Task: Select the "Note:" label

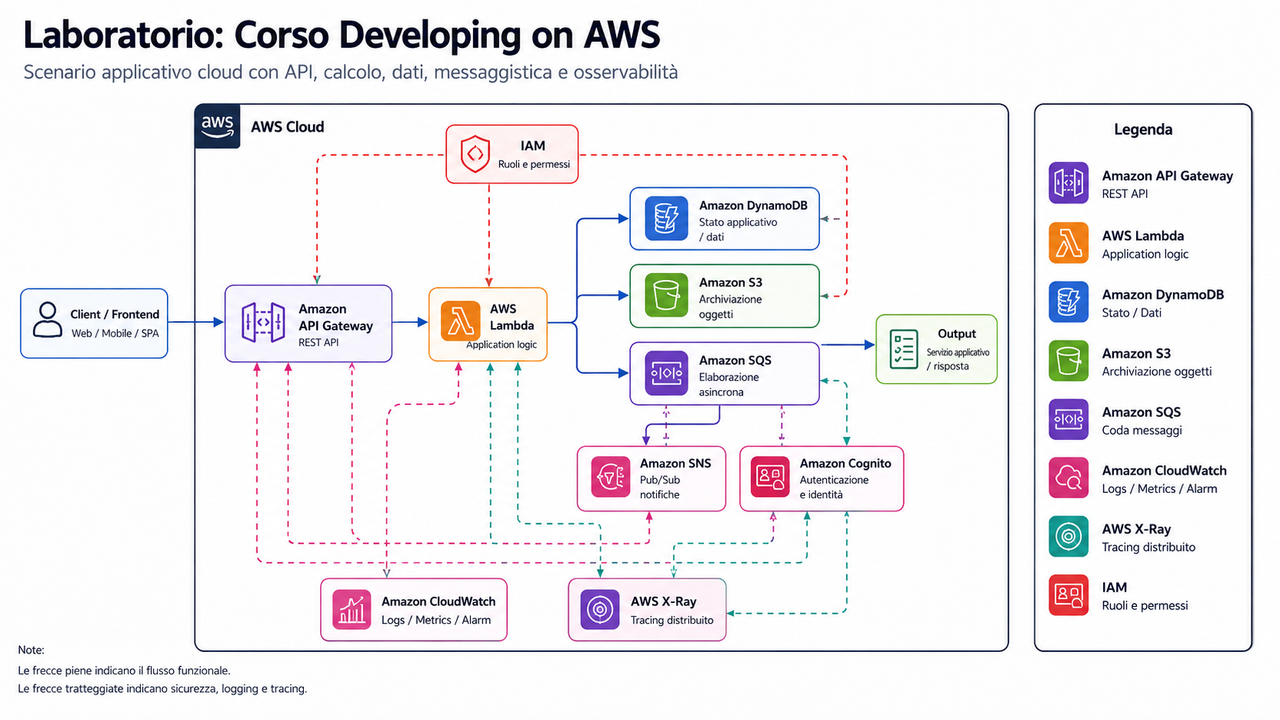Action: (x=32, y=650)
